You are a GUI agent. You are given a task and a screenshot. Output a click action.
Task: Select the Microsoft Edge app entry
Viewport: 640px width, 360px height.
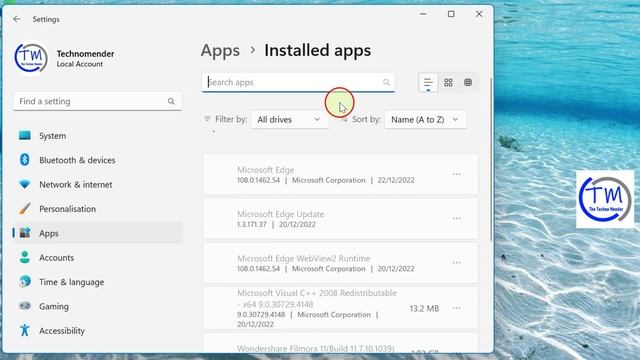coord(340,174)
